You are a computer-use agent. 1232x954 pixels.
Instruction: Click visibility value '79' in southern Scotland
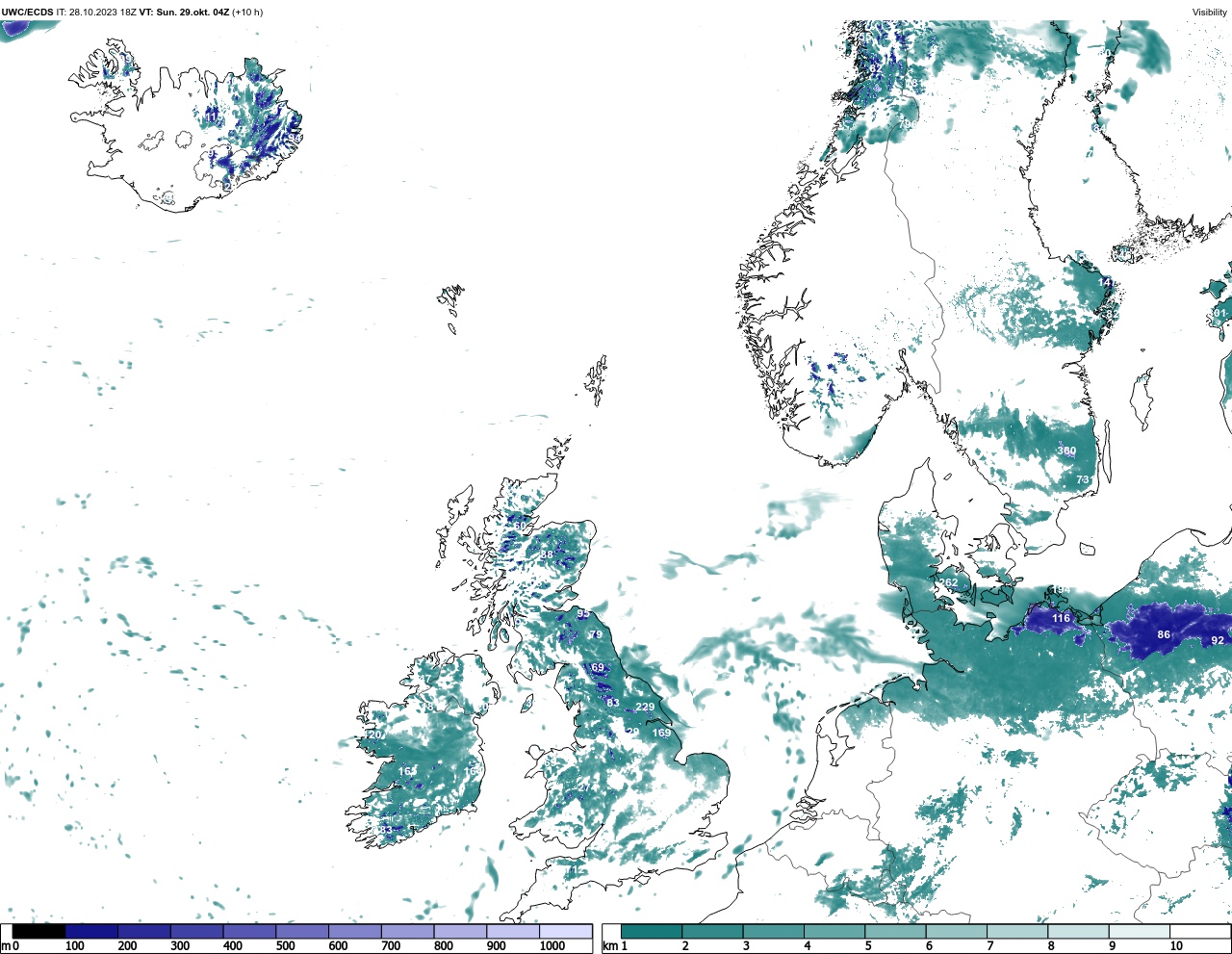(x=596, y=634)
